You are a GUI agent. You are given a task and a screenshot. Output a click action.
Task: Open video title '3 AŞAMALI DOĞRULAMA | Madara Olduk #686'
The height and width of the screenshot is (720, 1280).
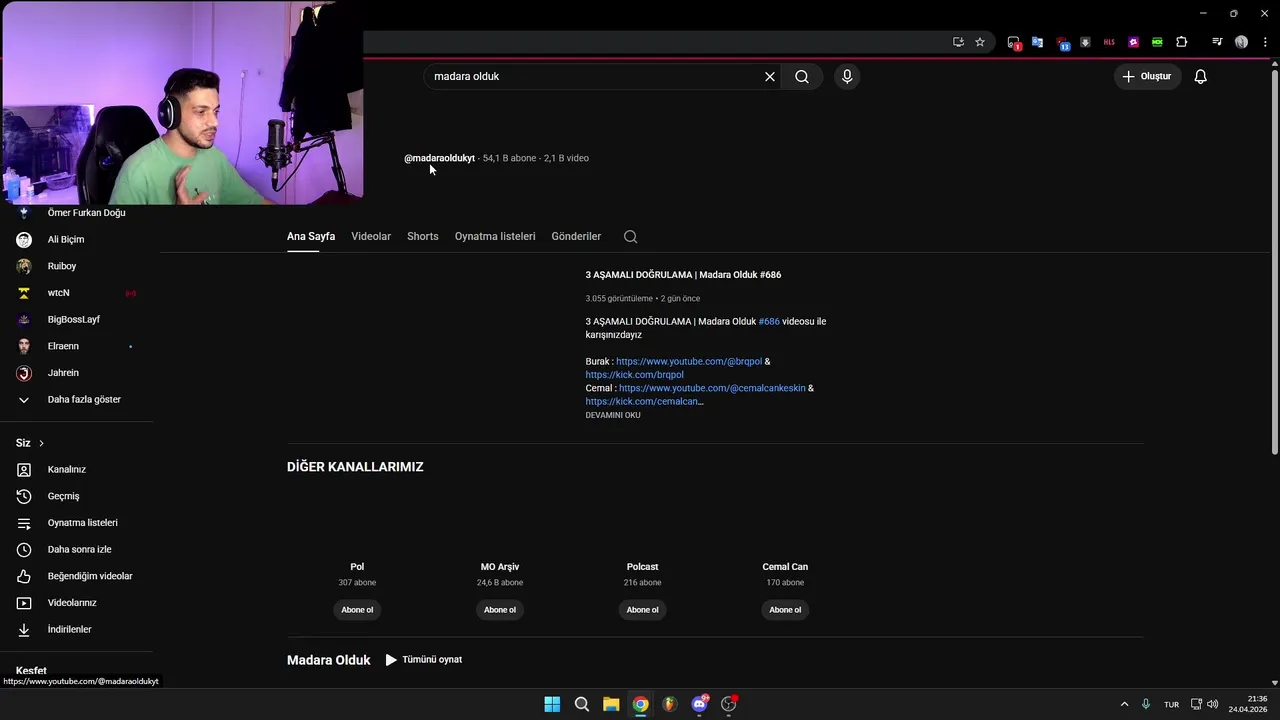point(683,275)
